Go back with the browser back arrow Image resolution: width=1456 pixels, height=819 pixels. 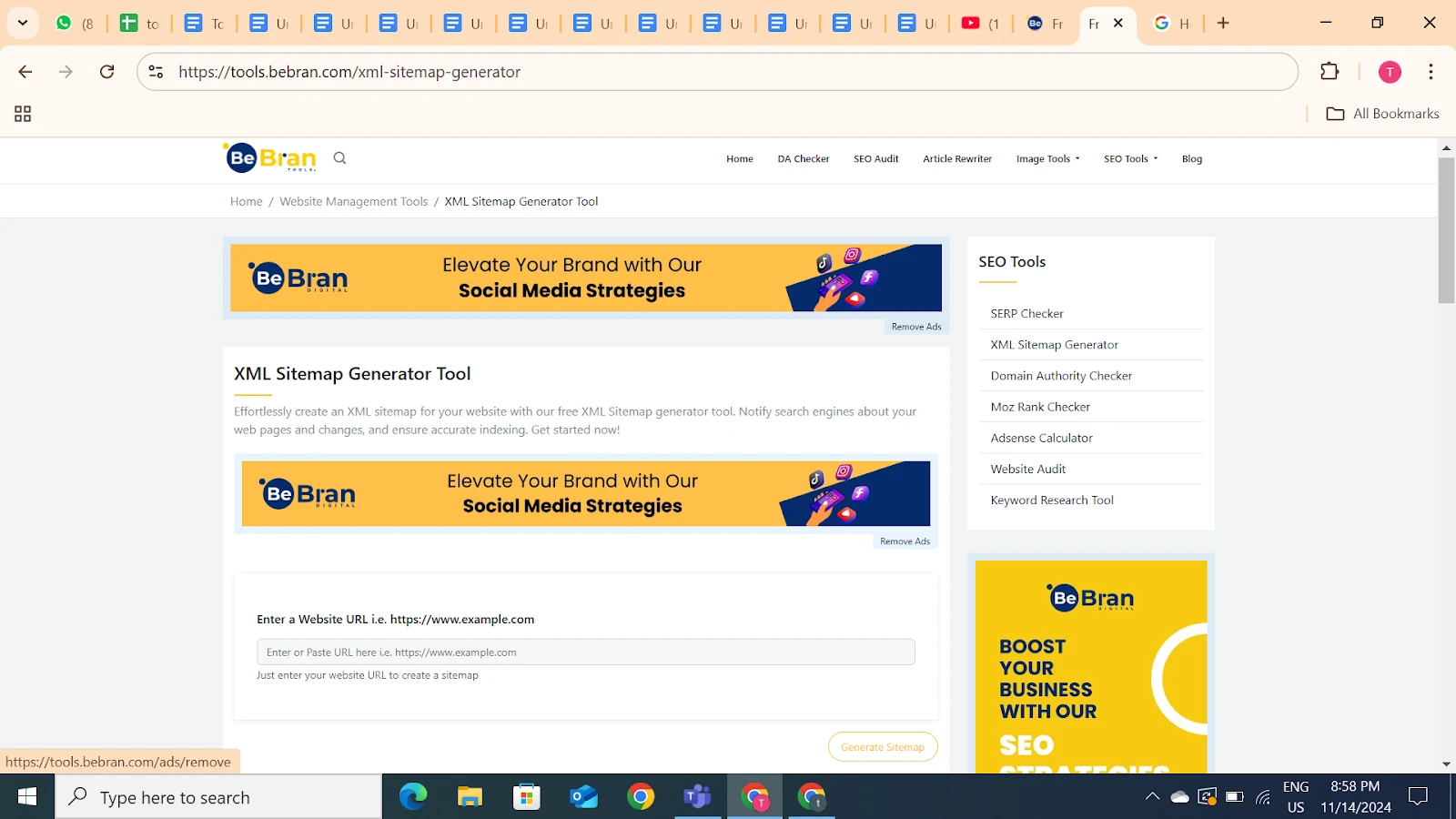pyautogui.click(x=25, y=72)
